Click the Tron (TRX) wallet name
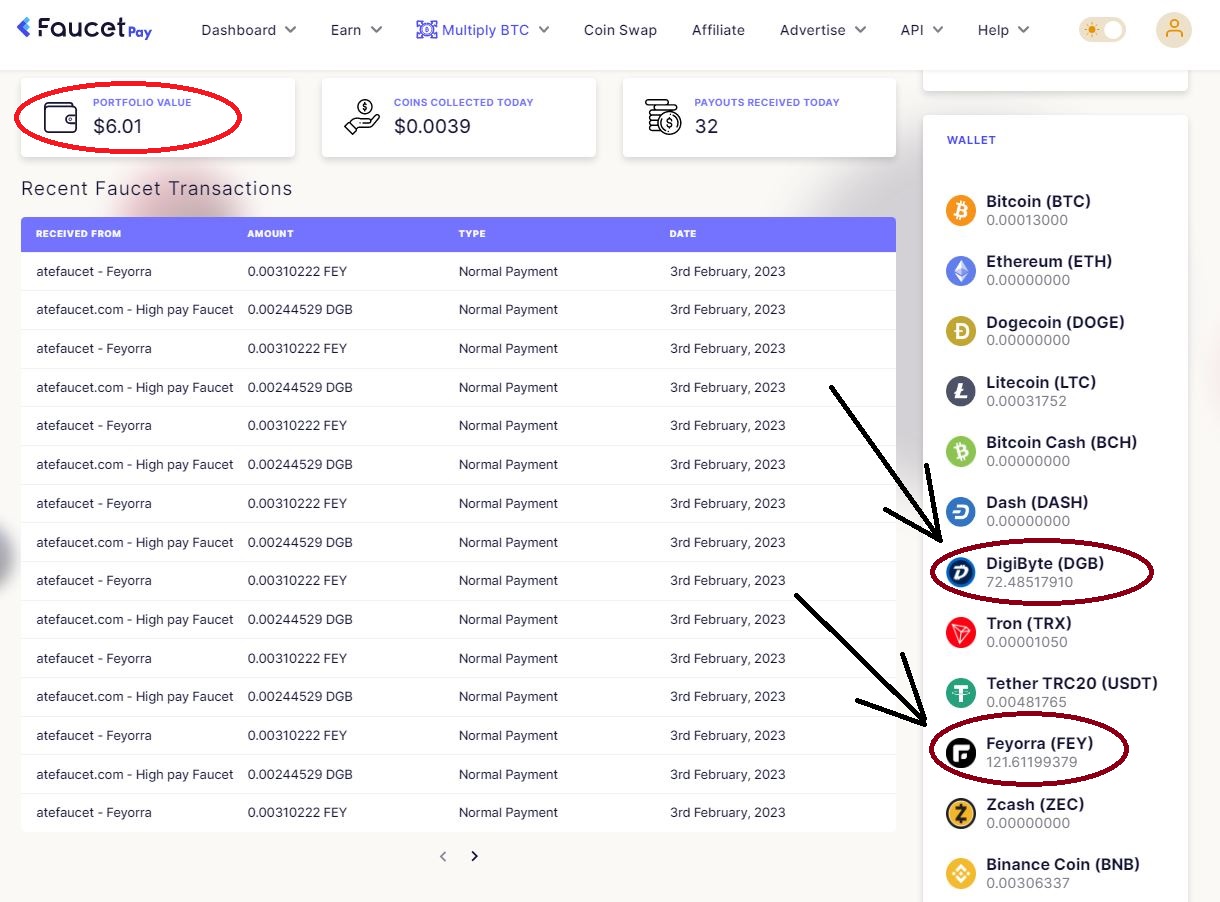1220x902 pixels. coord(1029,623)
